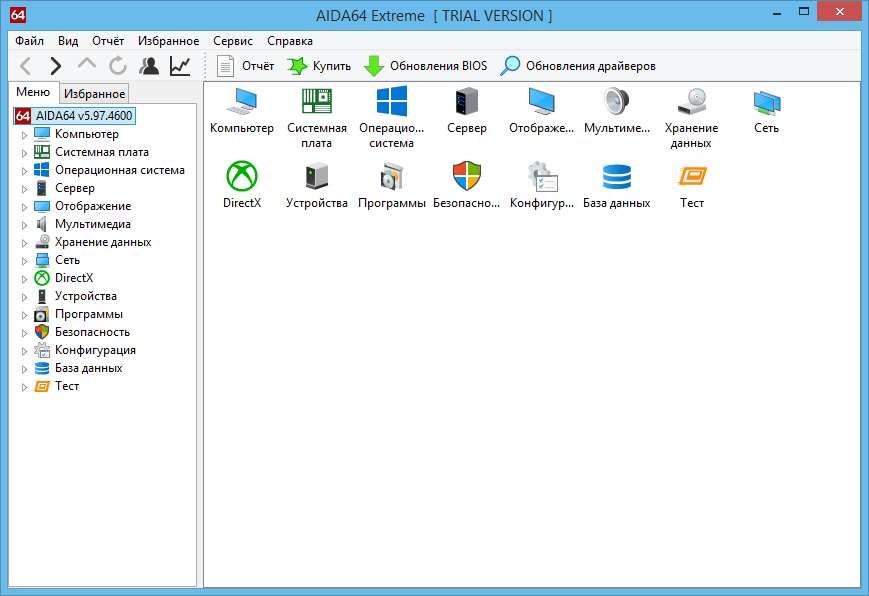Expand the Тест tree node
The height and width of the screenshot is (596, 869).
click(x=24, y=387)
